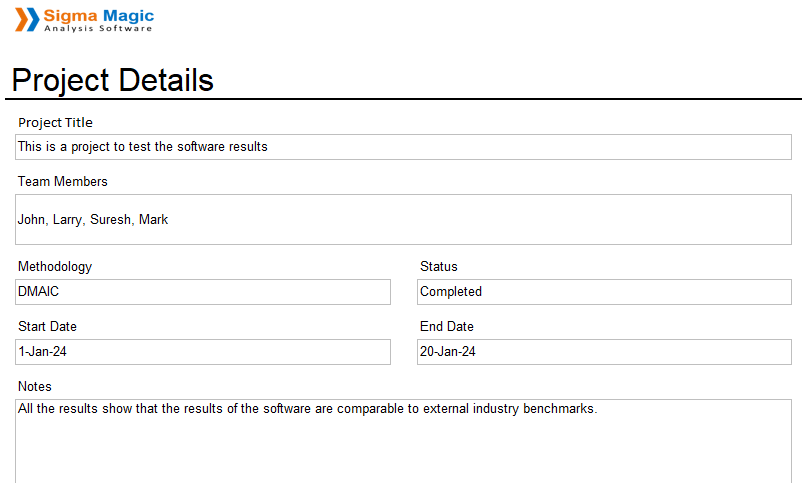Viewport: 807px width, 483px height.
Task: Click the Status label
Action: point(438,267)
